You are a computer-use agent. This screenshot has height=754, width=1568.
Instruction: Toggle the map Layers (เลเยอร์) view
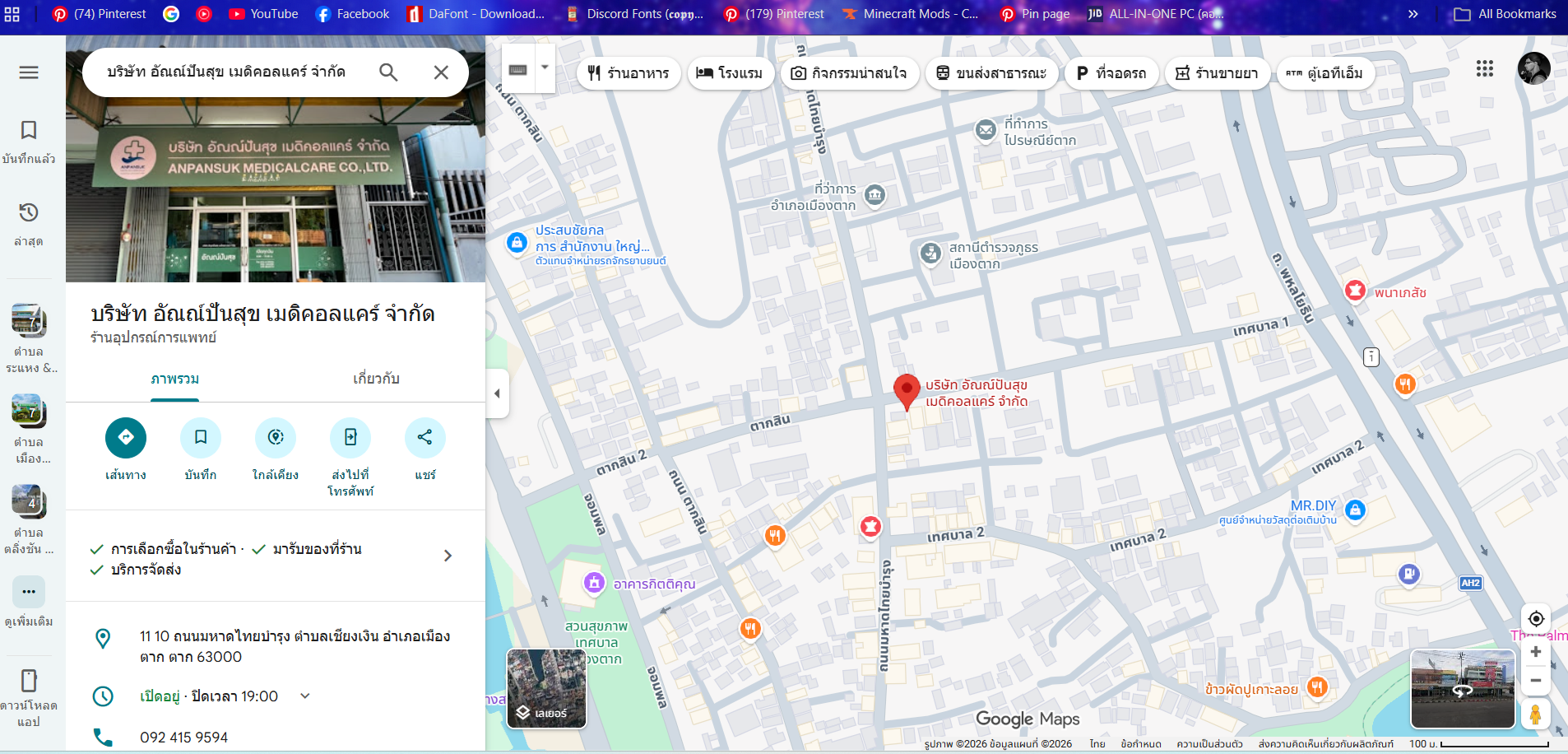click(546, 688)
